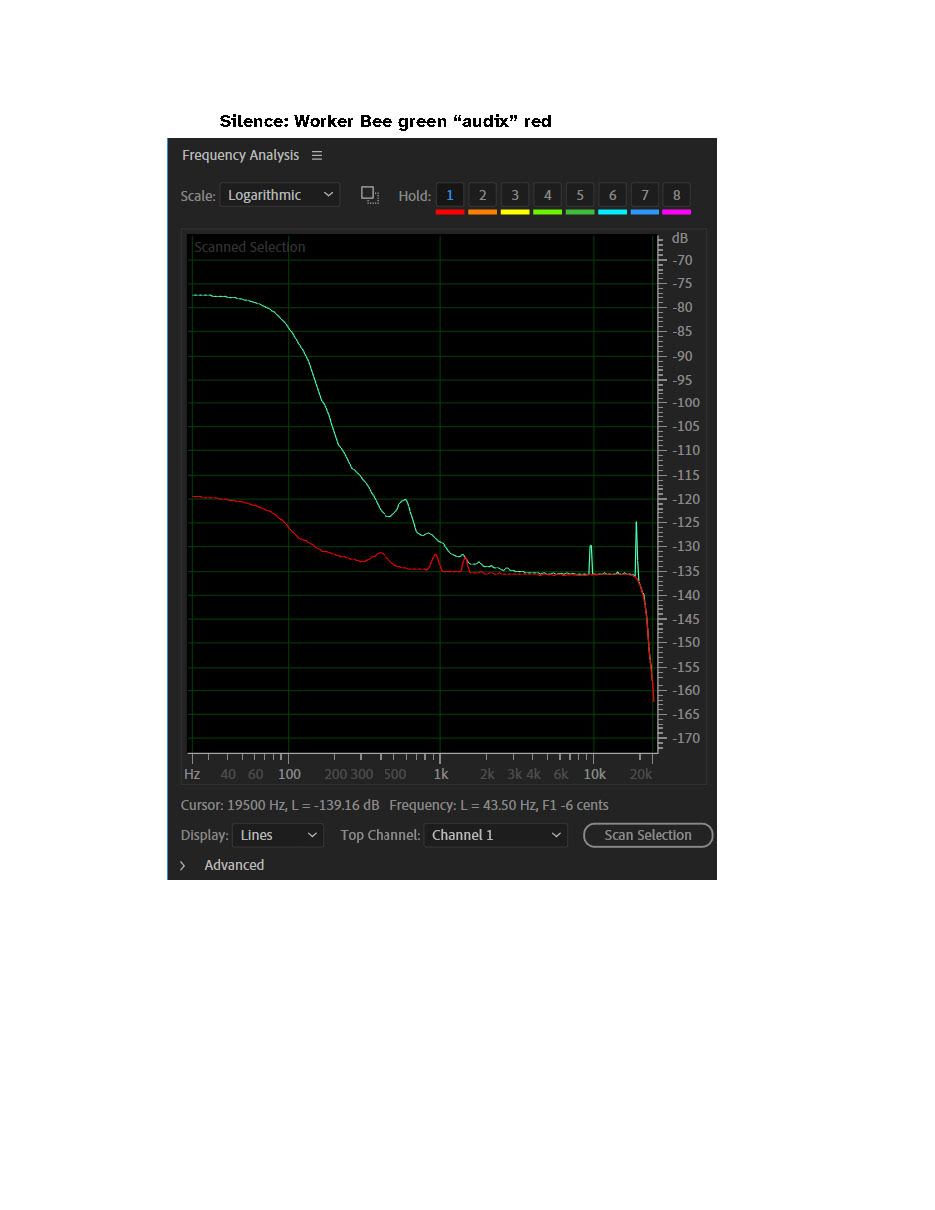Open the Scale Logarithmic dropdown

tap(280, 195)
